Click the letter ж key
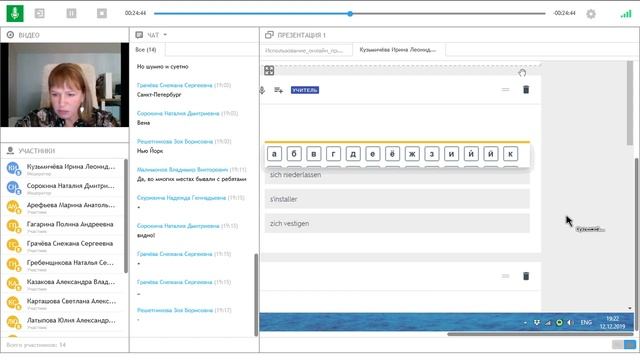 pos(412,154)
